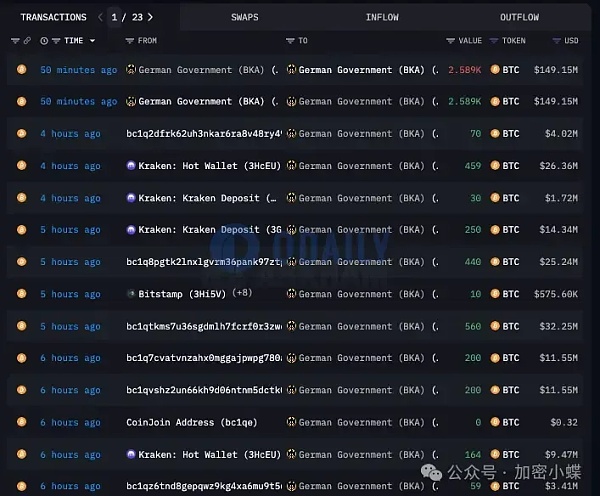Open the VALUE column filter

pyautogui.click(x=450, y=41)
